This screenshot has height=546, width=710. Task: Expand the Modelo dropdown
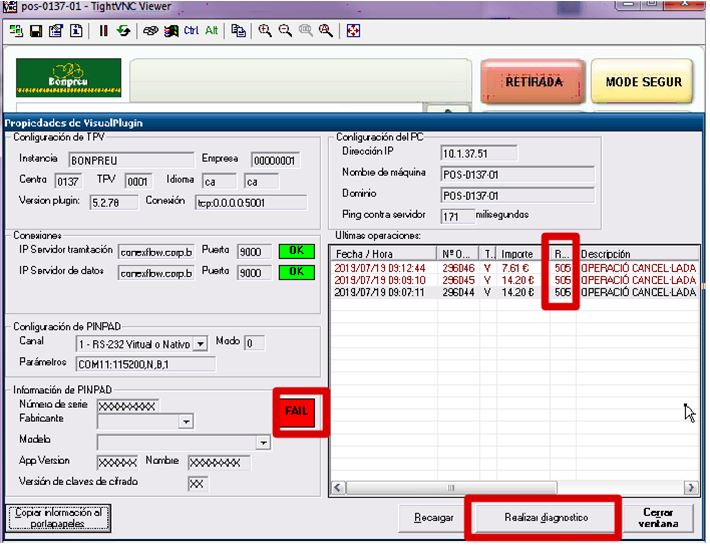coord(263,442)
